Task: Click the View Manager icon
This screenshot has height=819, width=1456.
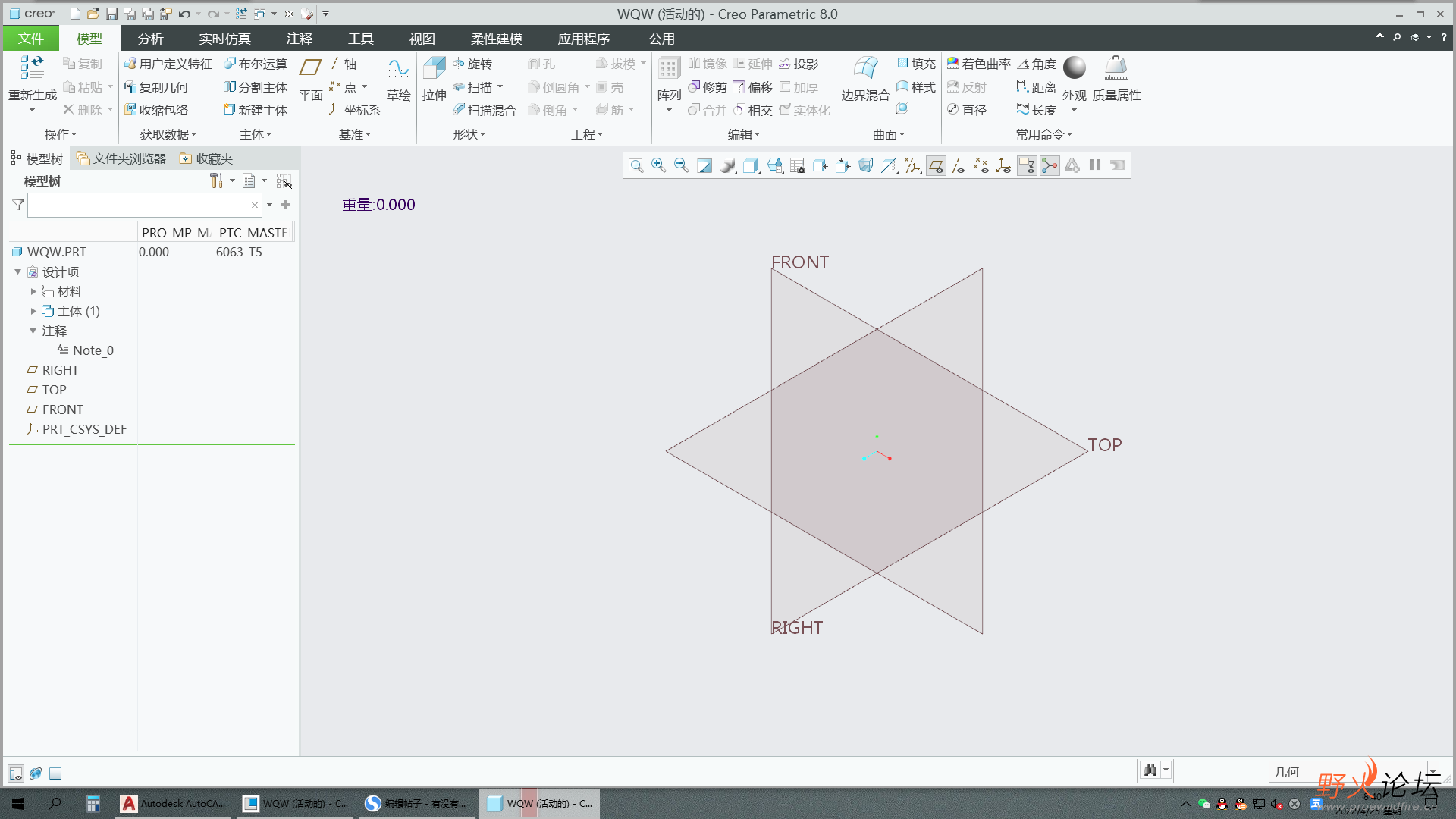Action: pos(797,165)
